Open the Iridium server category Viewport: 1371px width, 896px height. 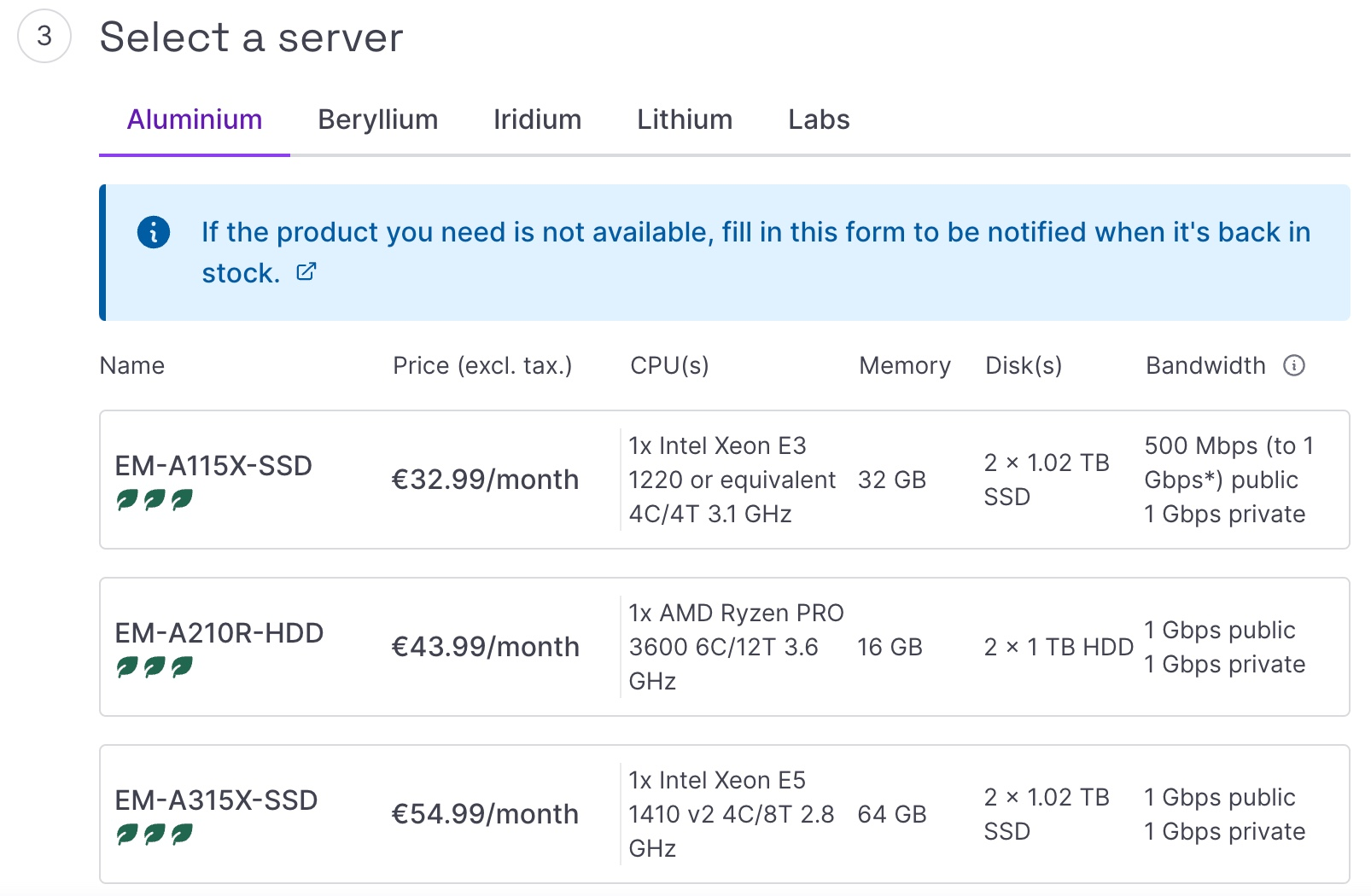tap(537, 119)
